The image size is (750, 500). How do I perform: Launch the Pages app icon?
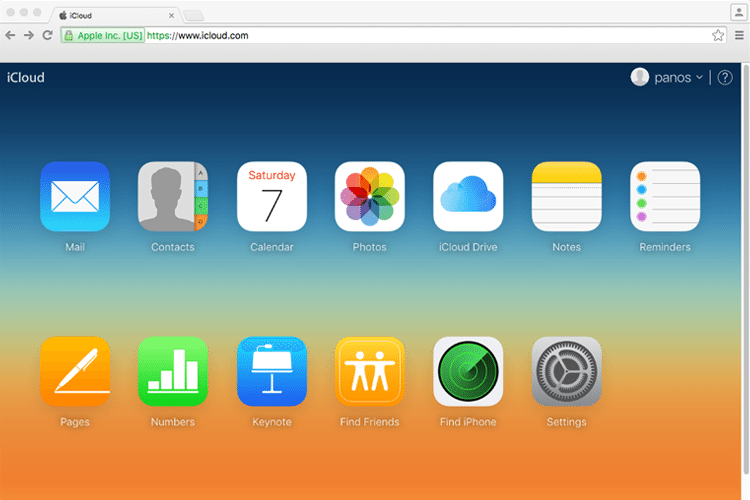75,371
